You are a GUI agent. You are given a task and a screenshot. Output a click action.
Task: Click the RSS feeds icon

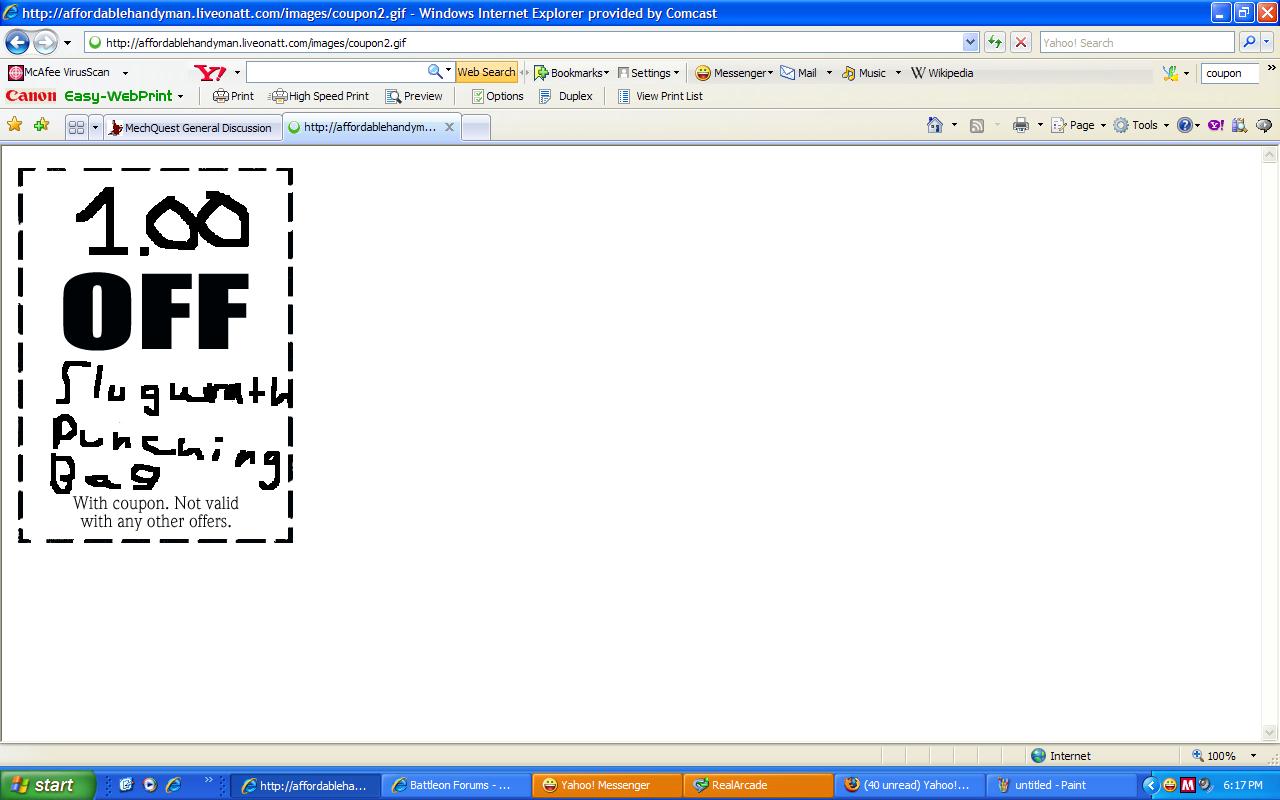coord(977,125)
